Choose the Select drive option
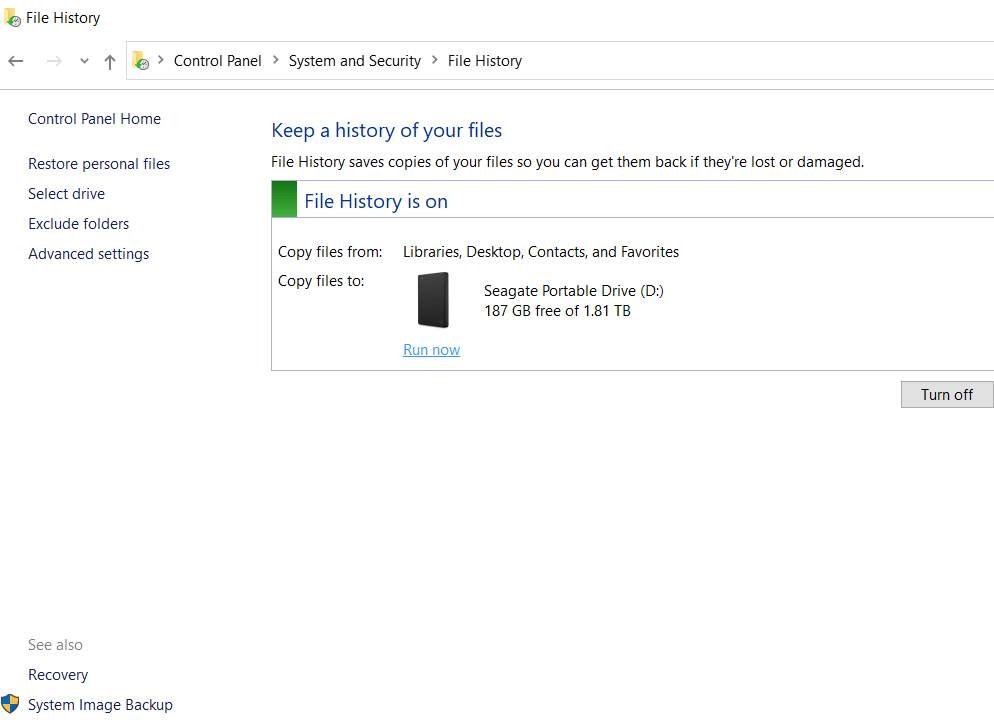Image resolution: width=994 pixels, height=728 pixels. [66, 194]
